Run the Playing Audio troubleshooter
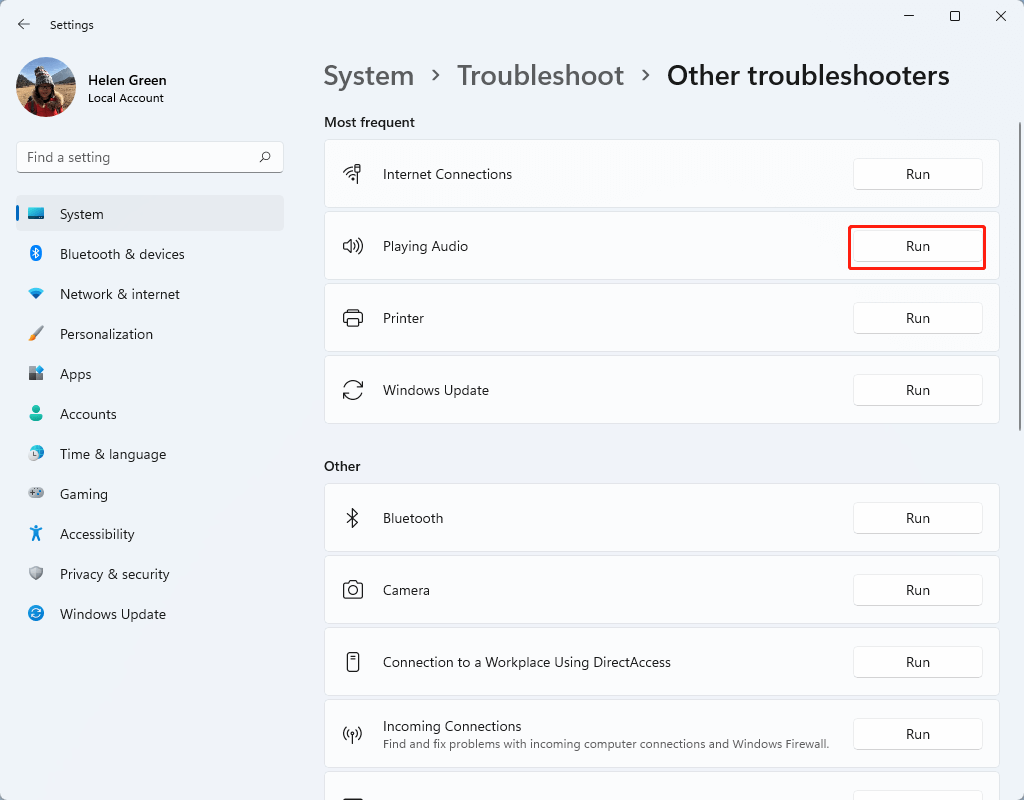This screenshot has width=1024, height=800. pos(916,246)
